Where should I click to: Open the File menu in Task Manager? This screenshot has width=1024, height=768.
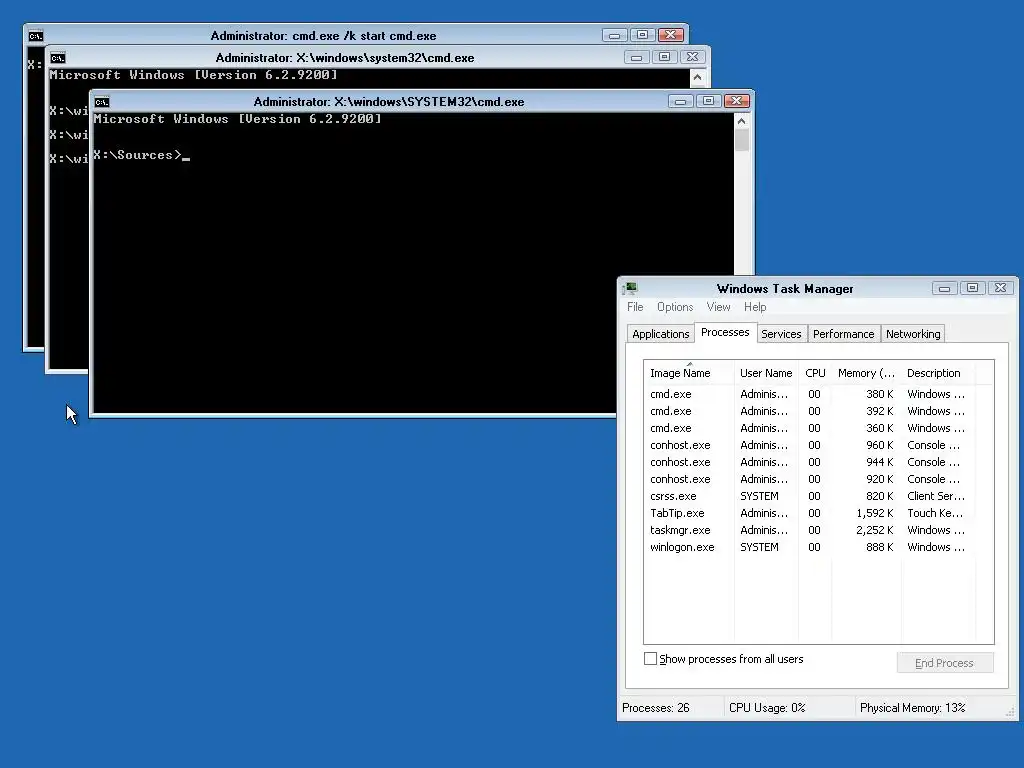click(x=635, y=307)
